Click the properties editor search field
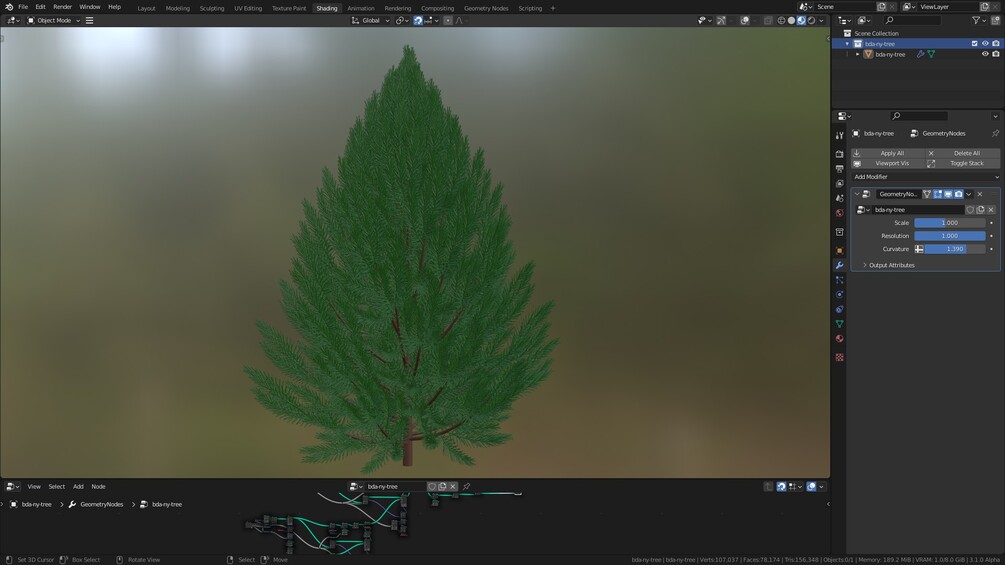The image size is (1005, 565). [x=918, y=116]
